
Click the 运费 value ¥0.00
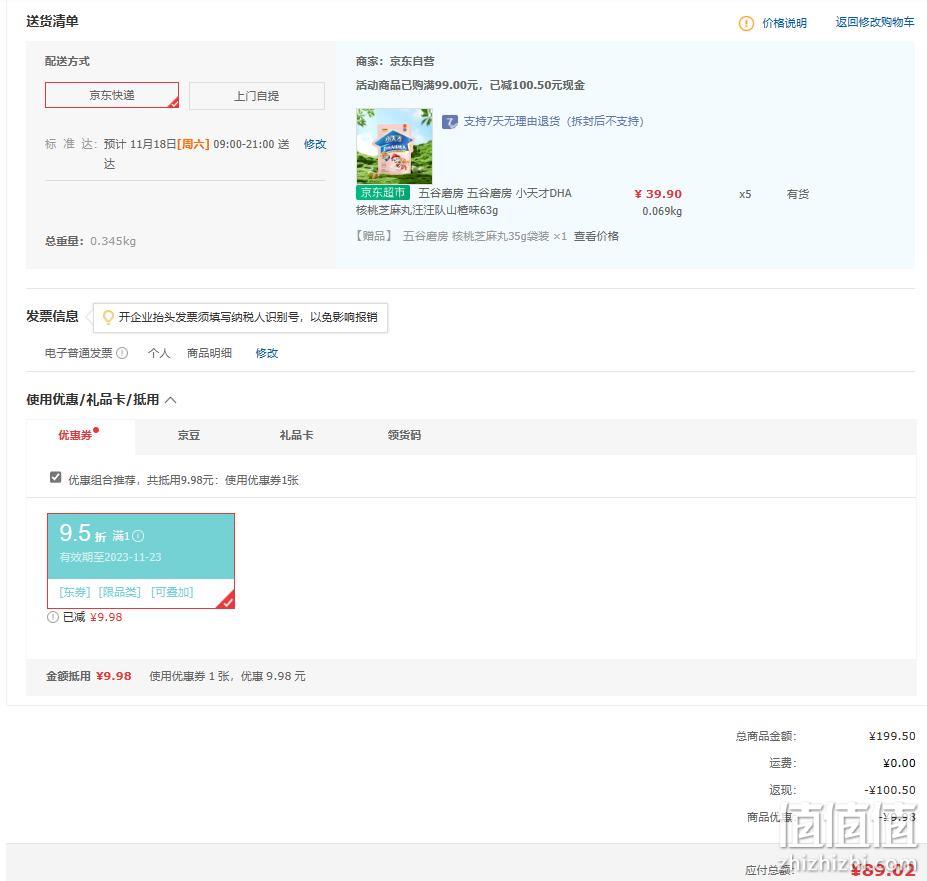[x=899, y=763]
